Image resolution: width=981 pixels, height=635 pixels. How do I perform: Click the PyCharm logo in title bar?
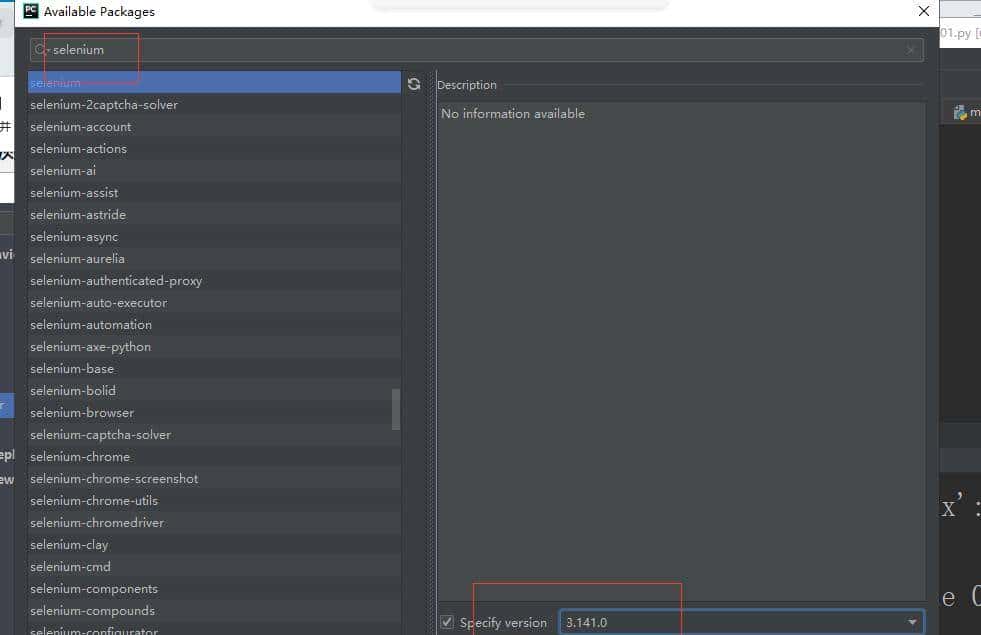tap(30, 12)
